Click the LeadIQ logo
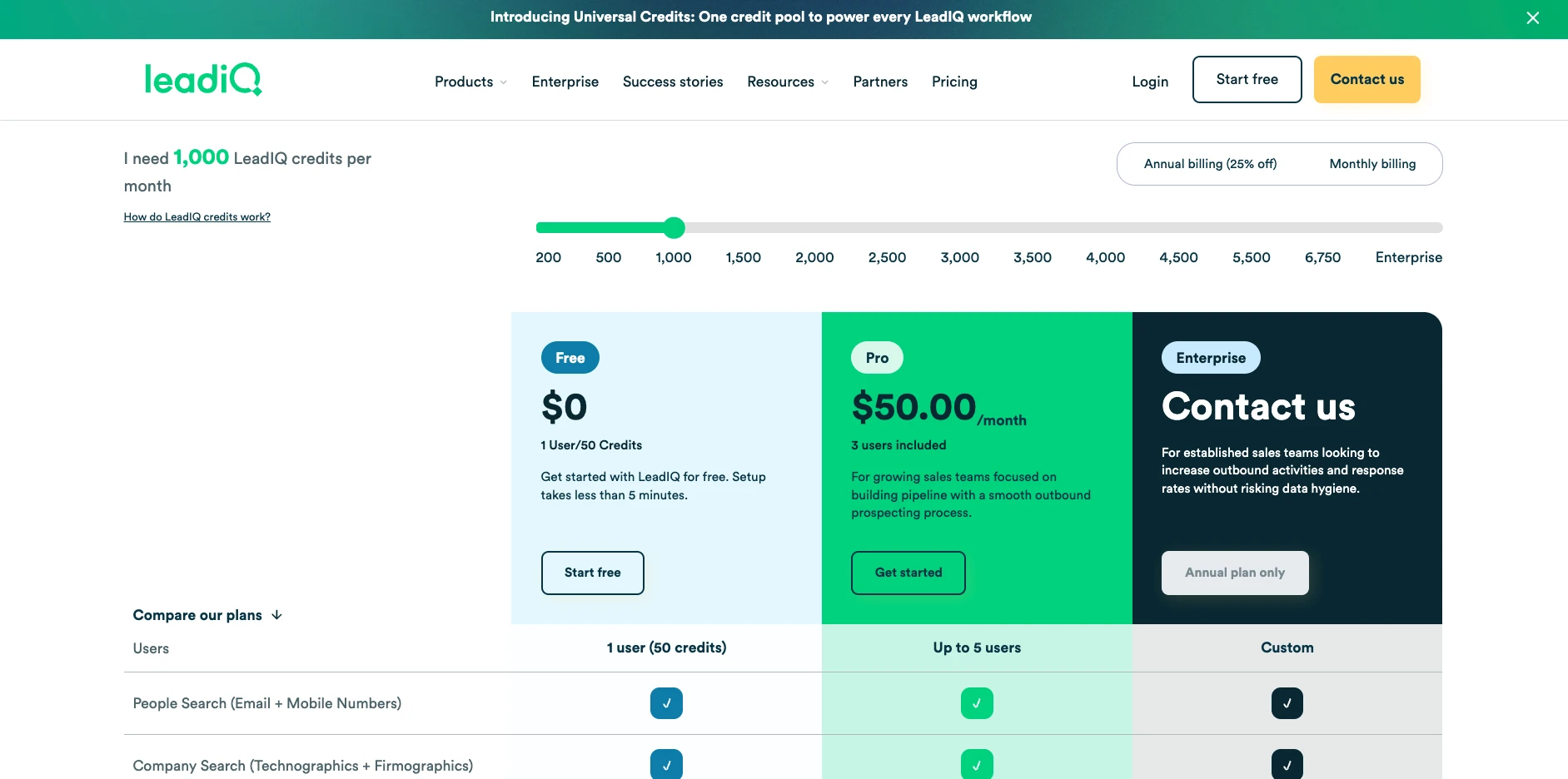1568x779 pixels. pos(203,79)
